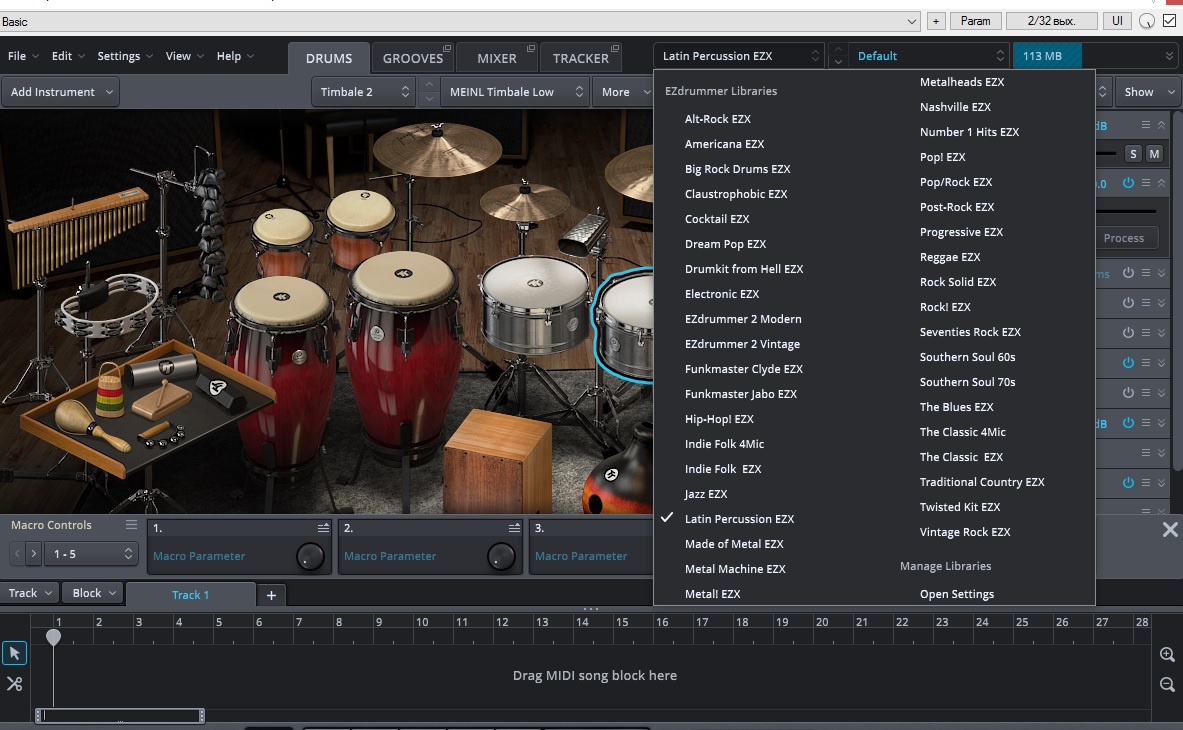Zoom in on the timeline with the magnifier

(x=1166, y=654)
